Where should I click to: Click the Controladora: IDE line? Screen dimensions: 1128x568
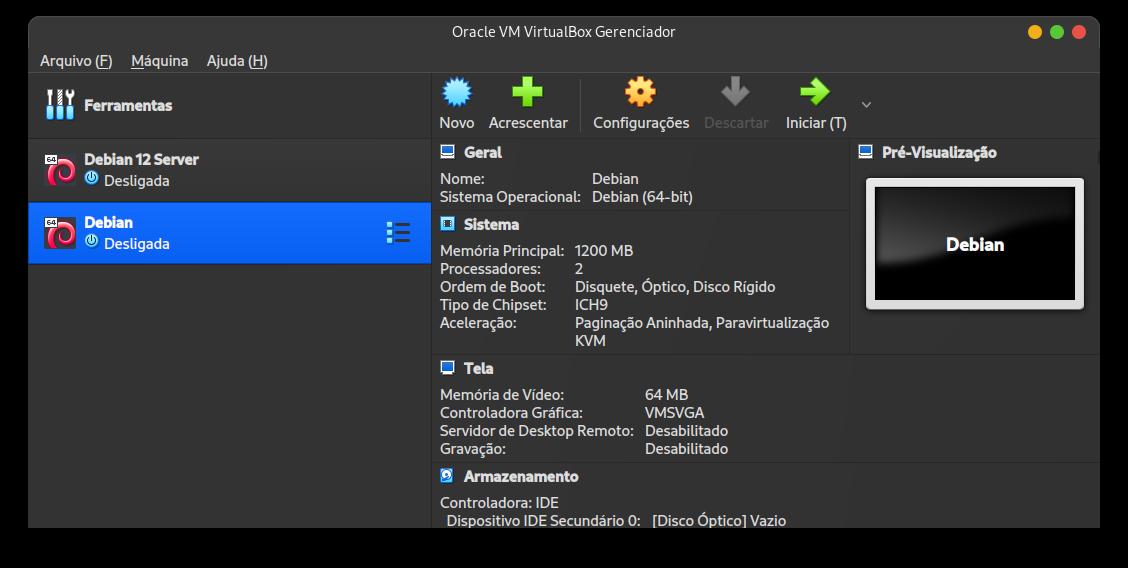499,503
